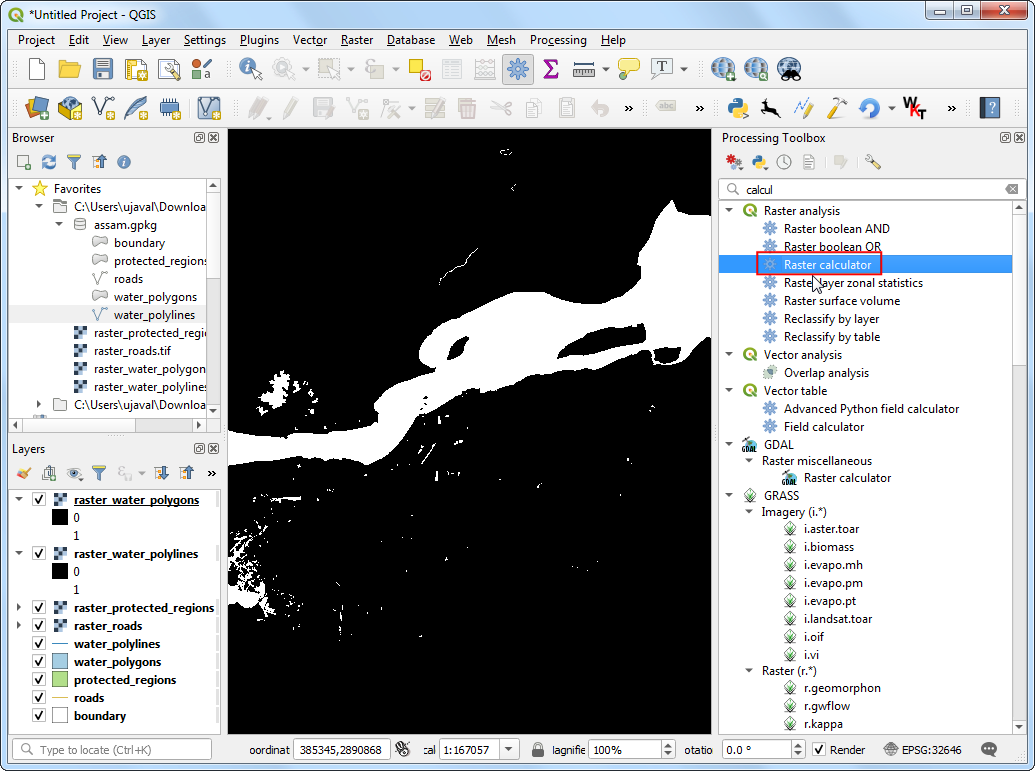Refresh the Browser panel
Screen dimensions: 1035x771
[48, 161]
